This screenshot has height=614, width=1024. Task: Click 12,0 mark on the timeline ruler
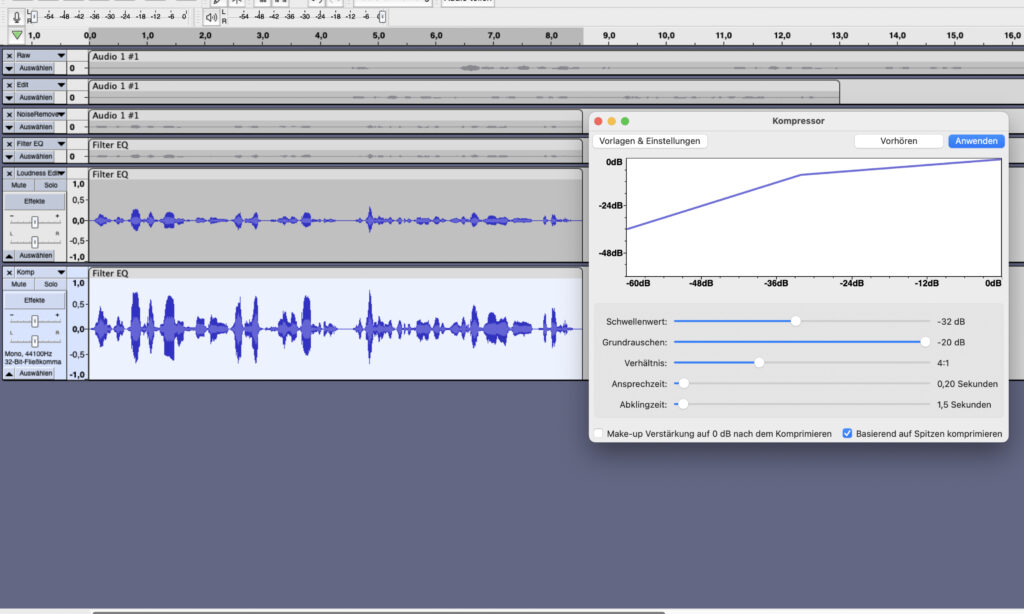(x=782, y=36)
